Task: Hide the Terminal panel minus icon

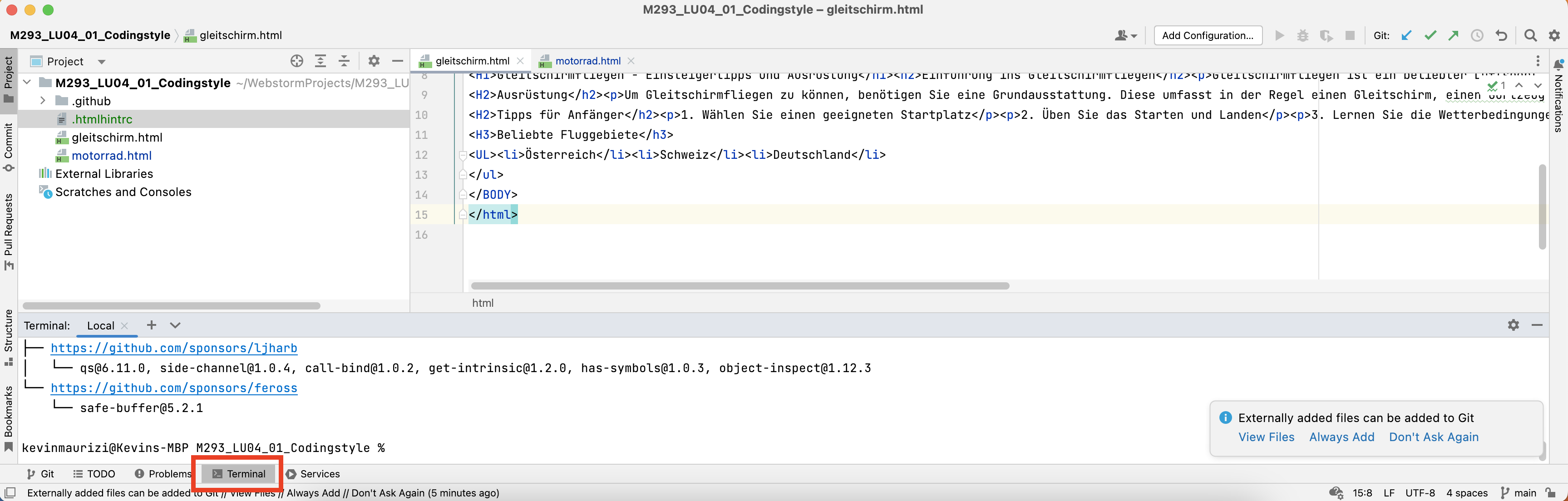Action: point(1537,325)
